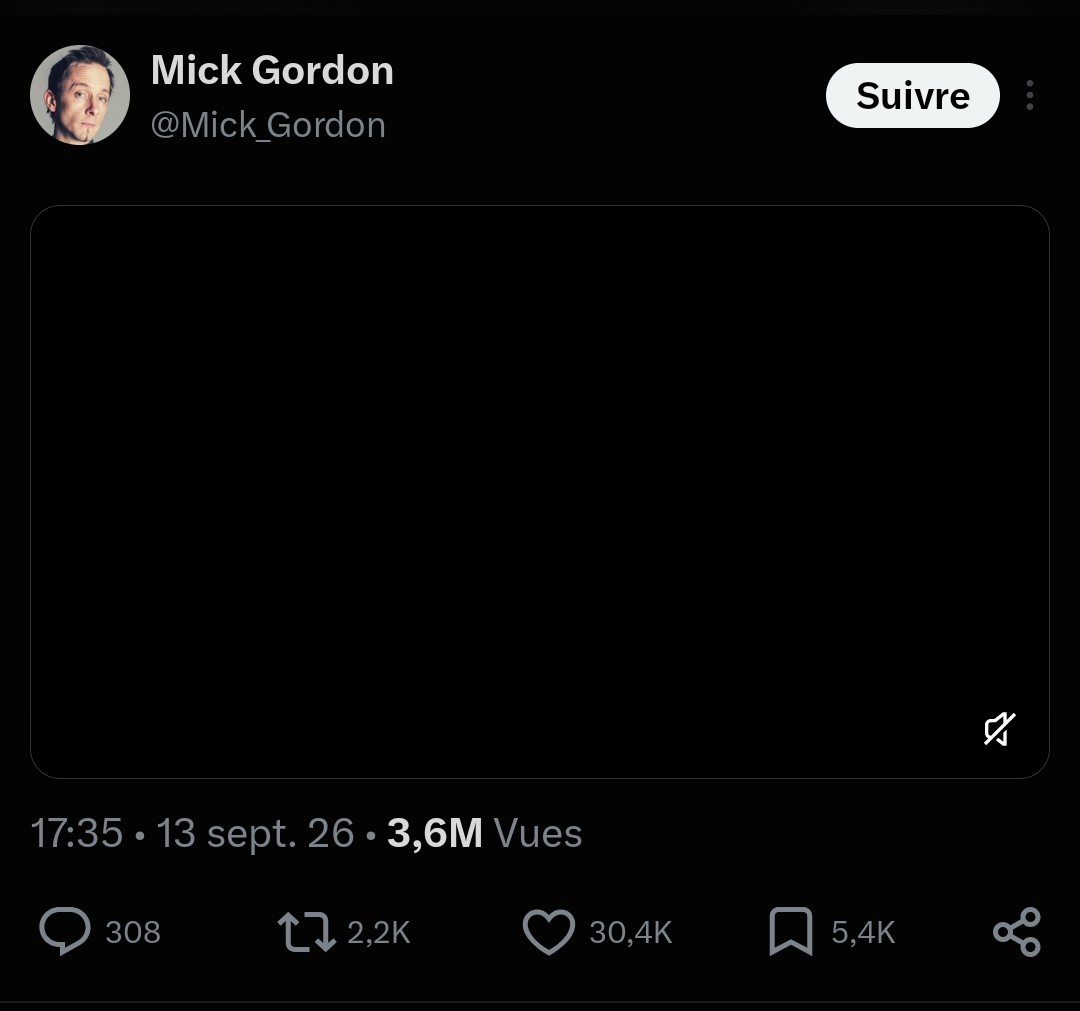Bookmark the post with bookmark icon
1080x1011 pixels.
[791, 932]
